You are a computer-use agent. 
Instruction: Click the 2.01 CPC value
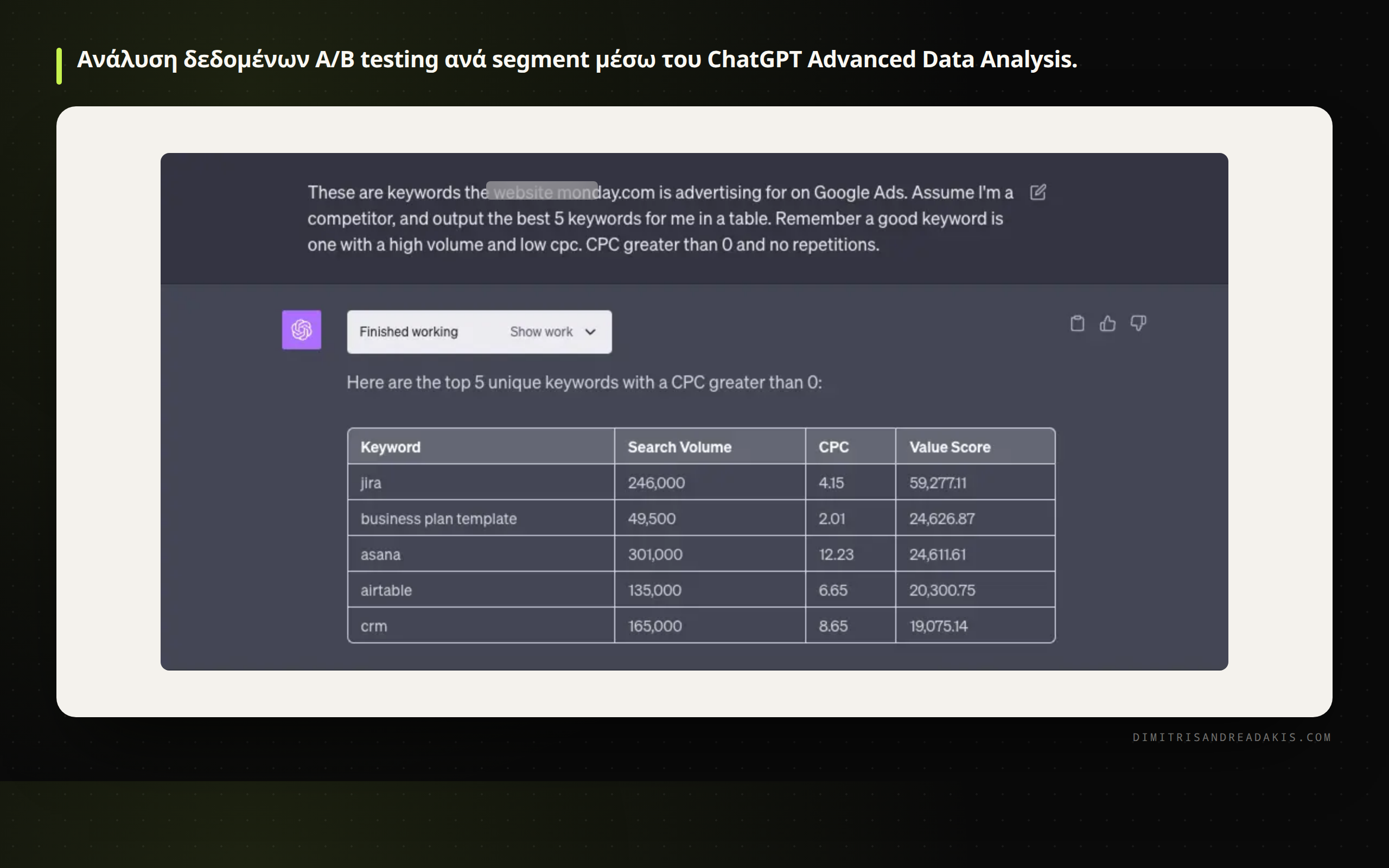click(832, 519)
